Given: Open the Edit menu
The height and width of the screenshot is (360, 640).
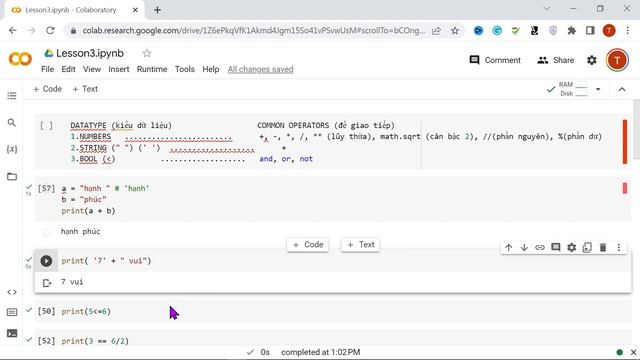Looking at the screenshot, I should coord(68,69).
